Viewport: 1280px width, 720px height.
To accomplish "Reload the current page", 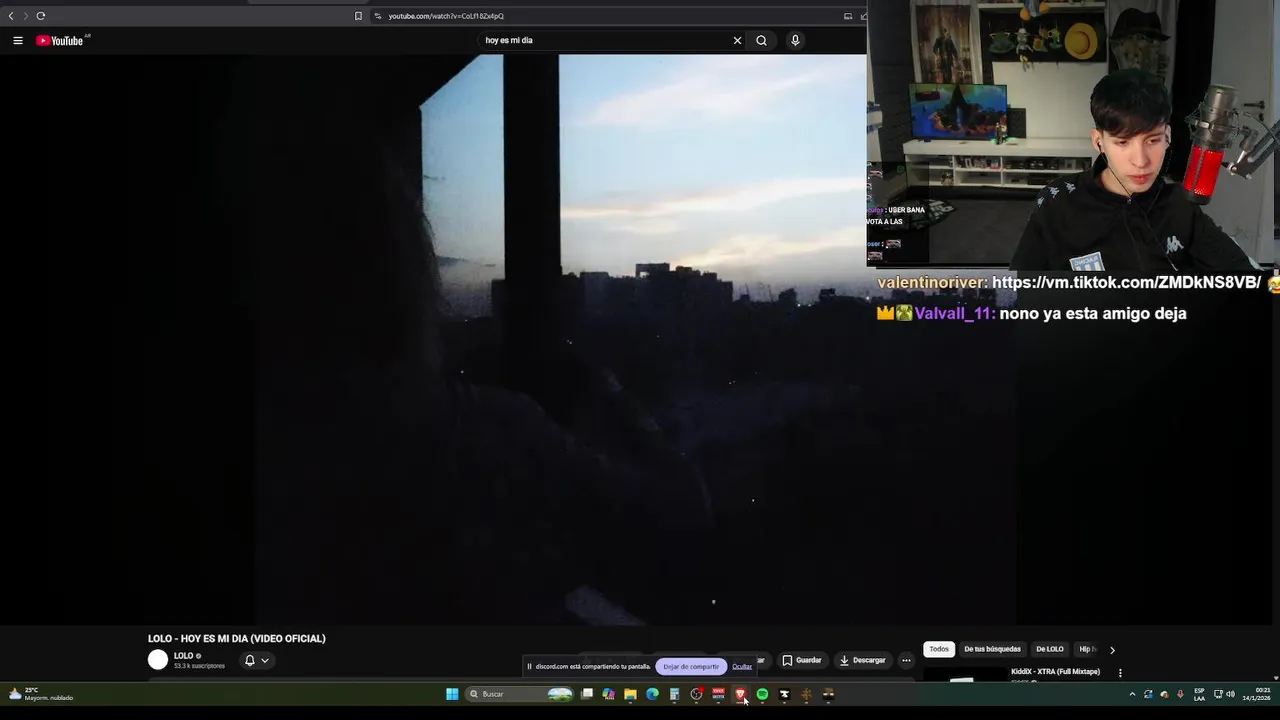I will point(40,16).
